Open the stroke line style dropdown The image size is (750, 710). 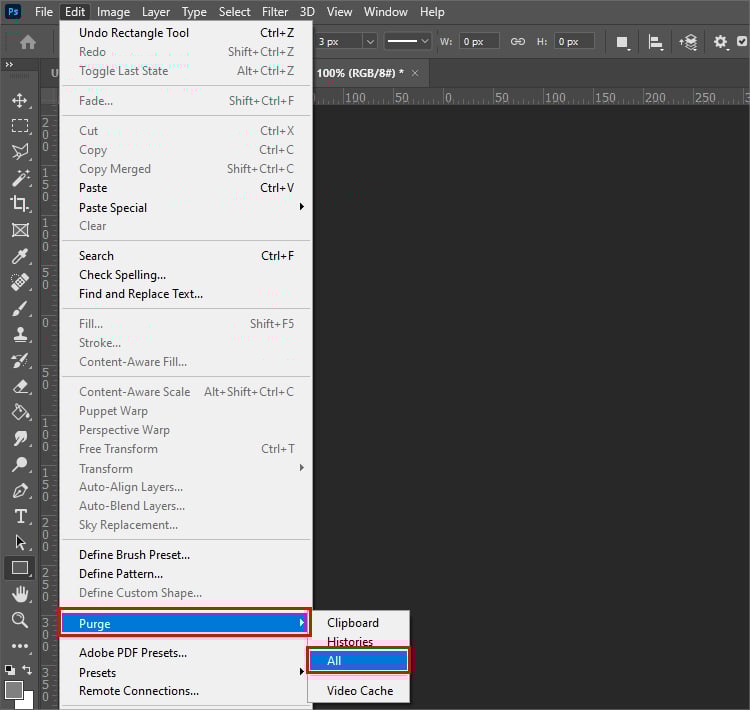407,41
